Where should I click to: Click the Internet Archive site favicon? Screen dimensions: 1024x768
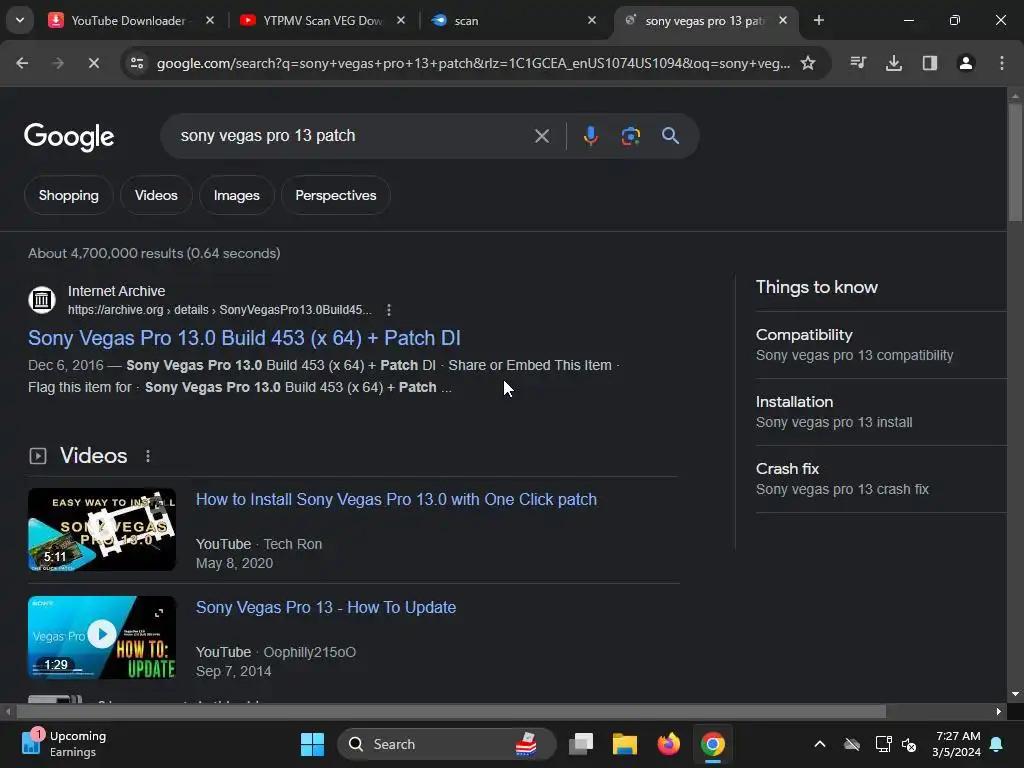point(42,300)
